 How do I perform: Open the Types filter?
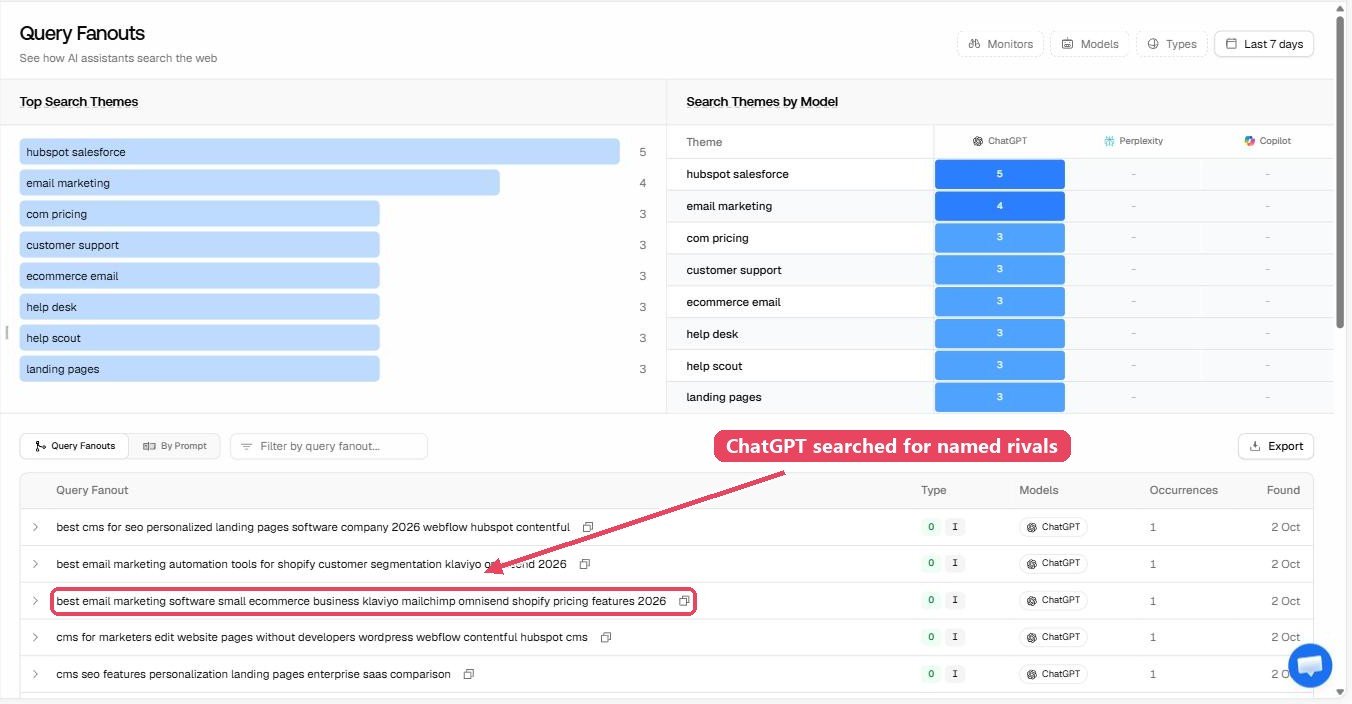1172,44
